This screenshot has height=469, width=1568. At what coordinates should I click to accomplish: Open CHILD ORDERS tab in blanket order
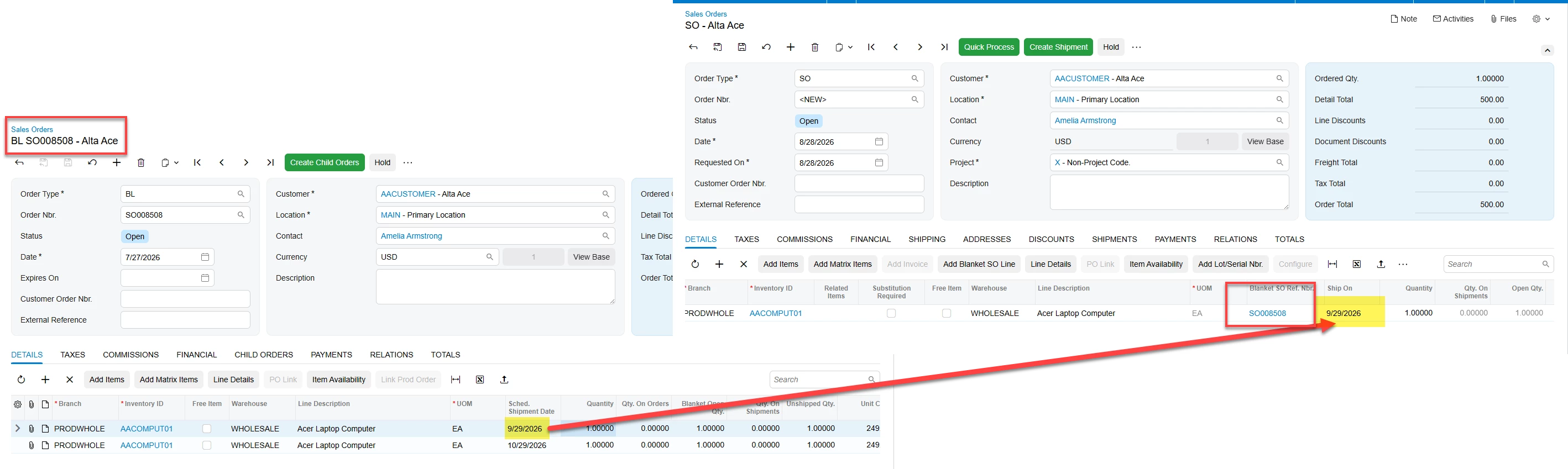[264, 355]
